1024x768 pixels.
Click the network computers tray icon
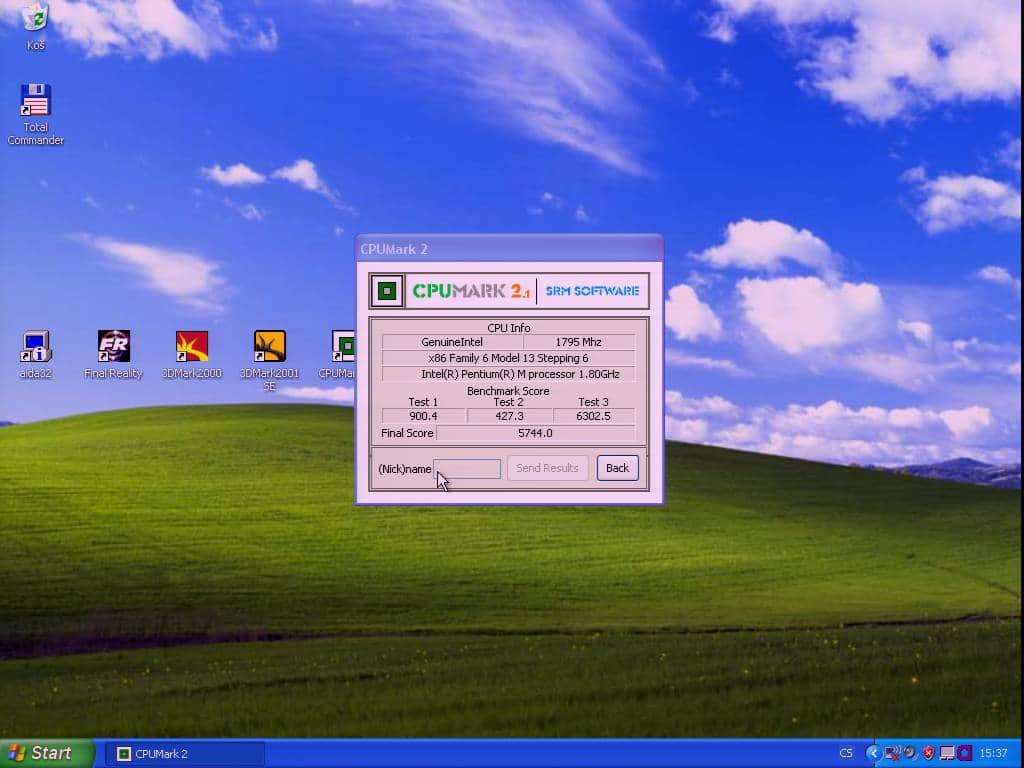tap(947, 754)
